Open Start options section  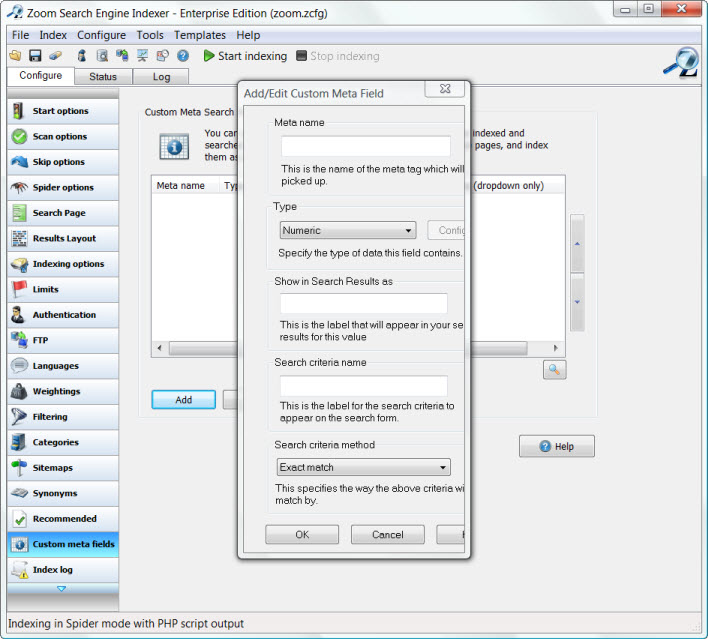tap(63, 111)
